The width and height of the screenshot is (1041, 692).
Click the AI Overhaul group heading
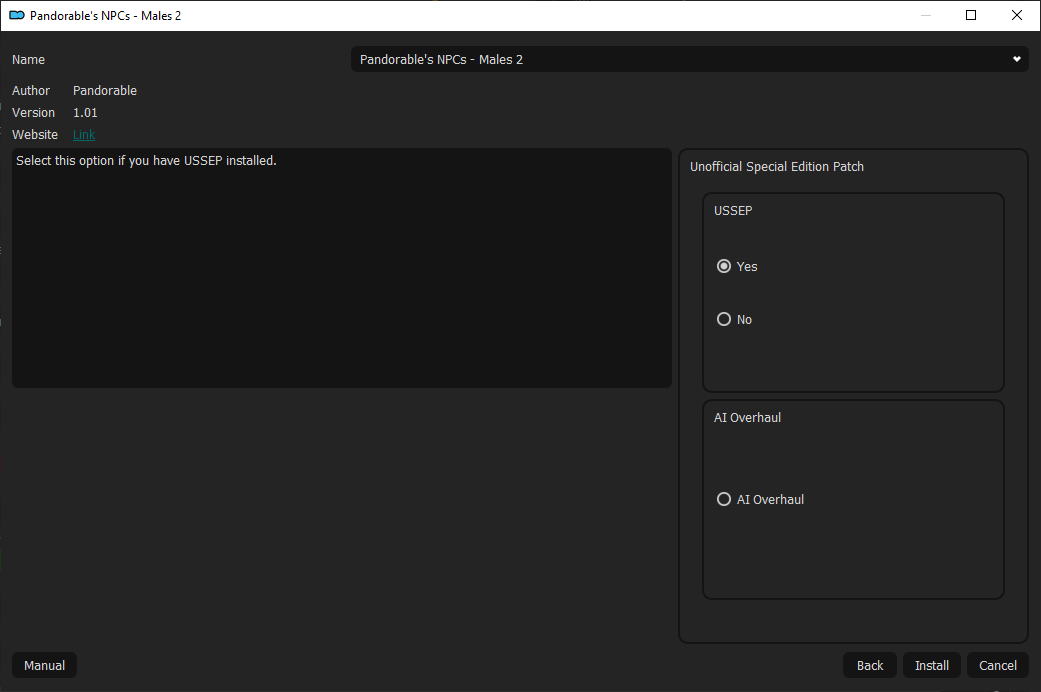(747, 418)
